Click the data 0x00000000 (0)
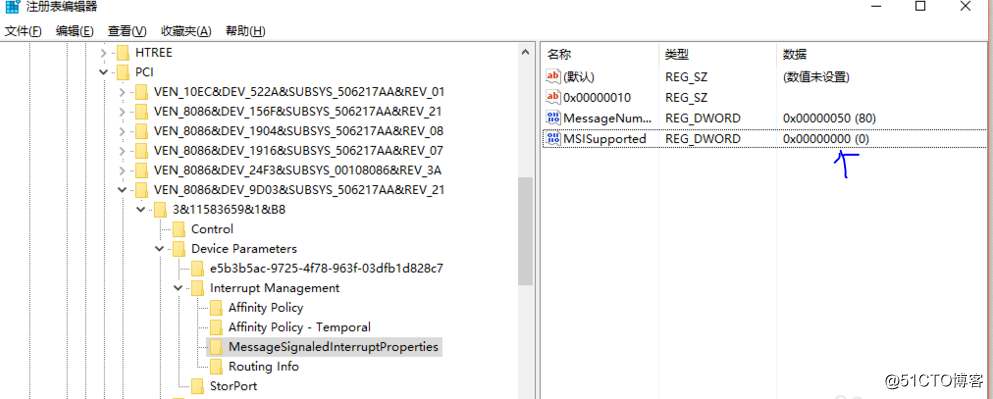Viewport: 993px width, 399px height. tap(826, 138)
